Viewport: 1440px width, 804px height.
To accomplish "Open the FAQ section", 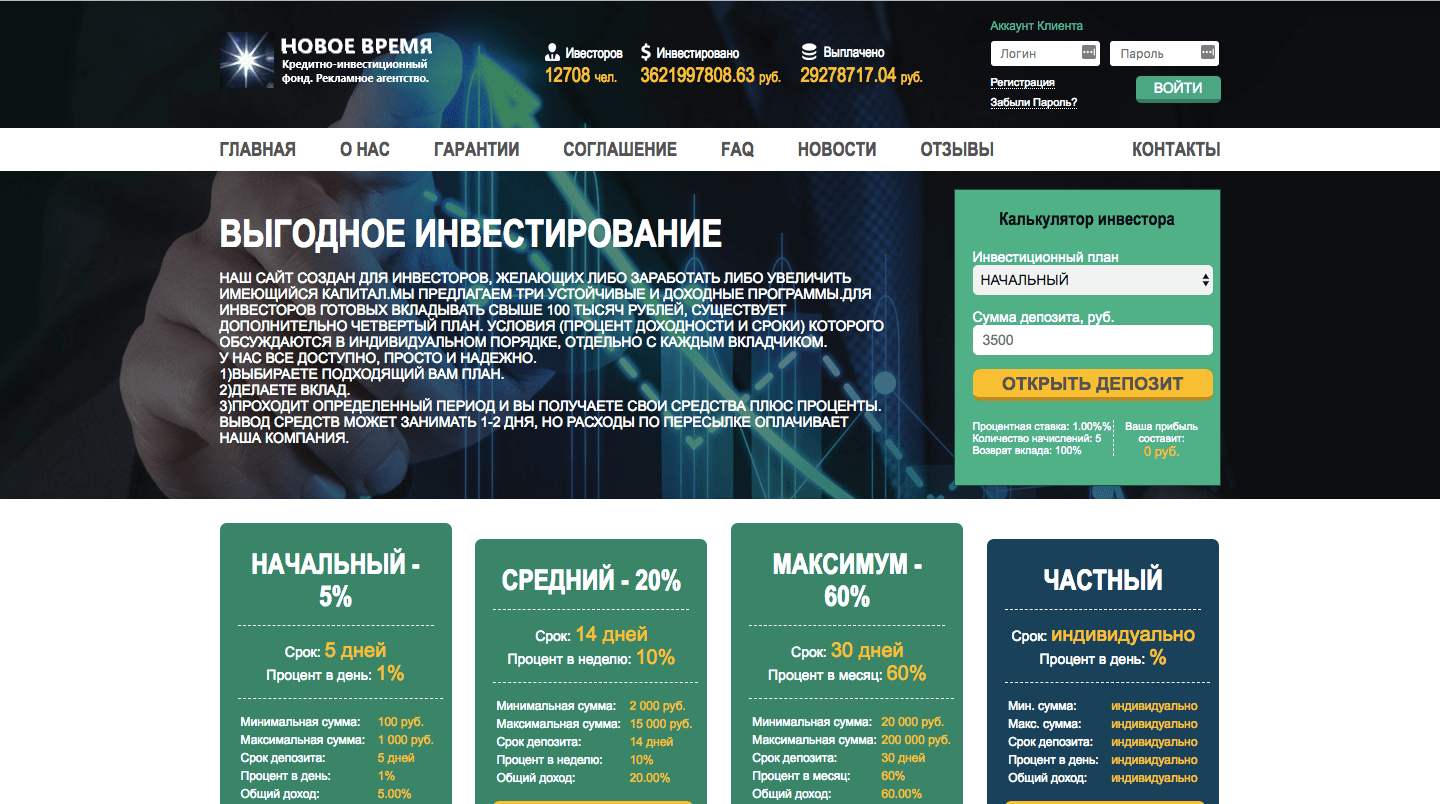I will pos(737,150).
